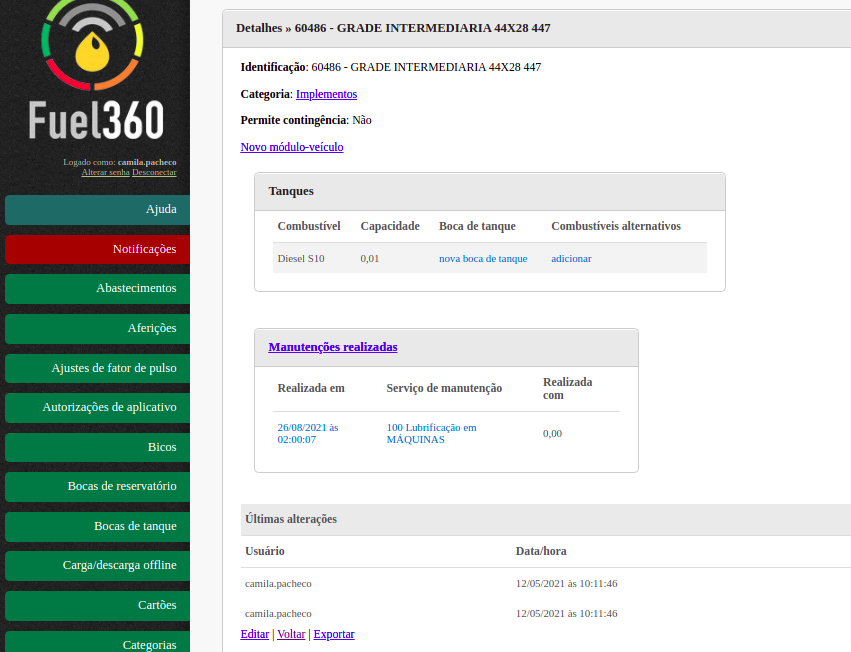Viewport: 851px width, 652px height.
Task: Navigate to Bicos page
Action: coord(97,447)
